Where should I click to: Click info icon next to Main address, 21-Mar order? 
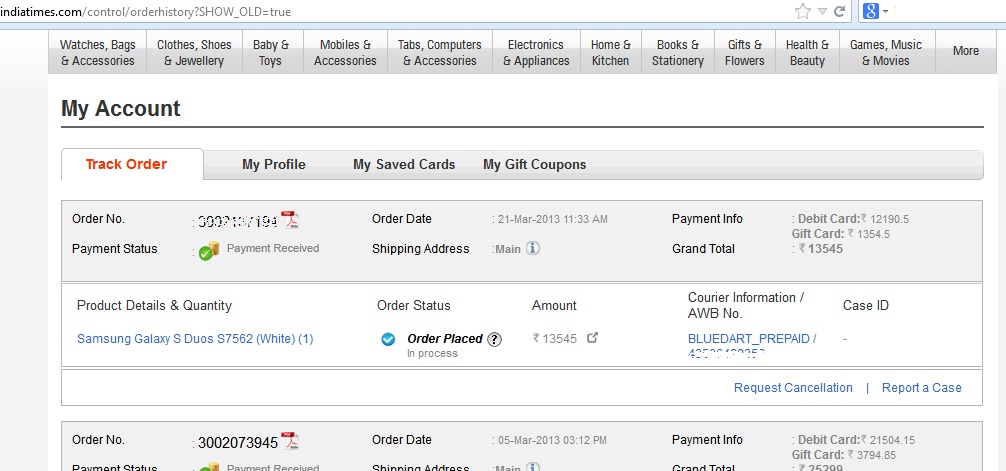[533, 248]
